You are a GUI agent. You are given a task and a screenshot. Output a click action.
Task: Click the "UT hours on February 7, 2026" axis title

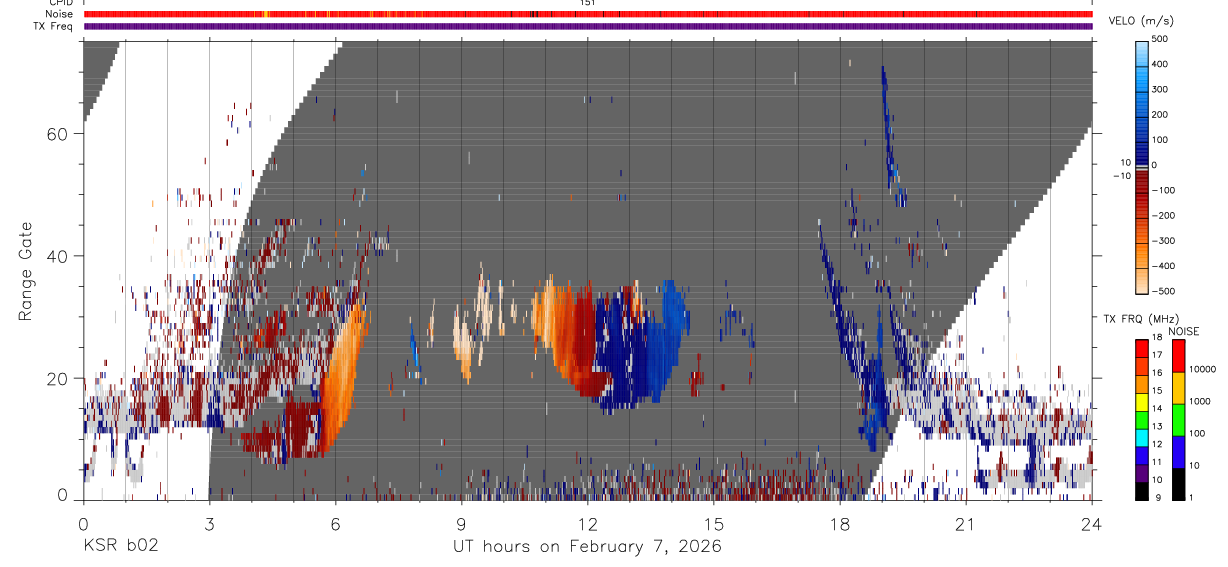[x=587, y=546]
